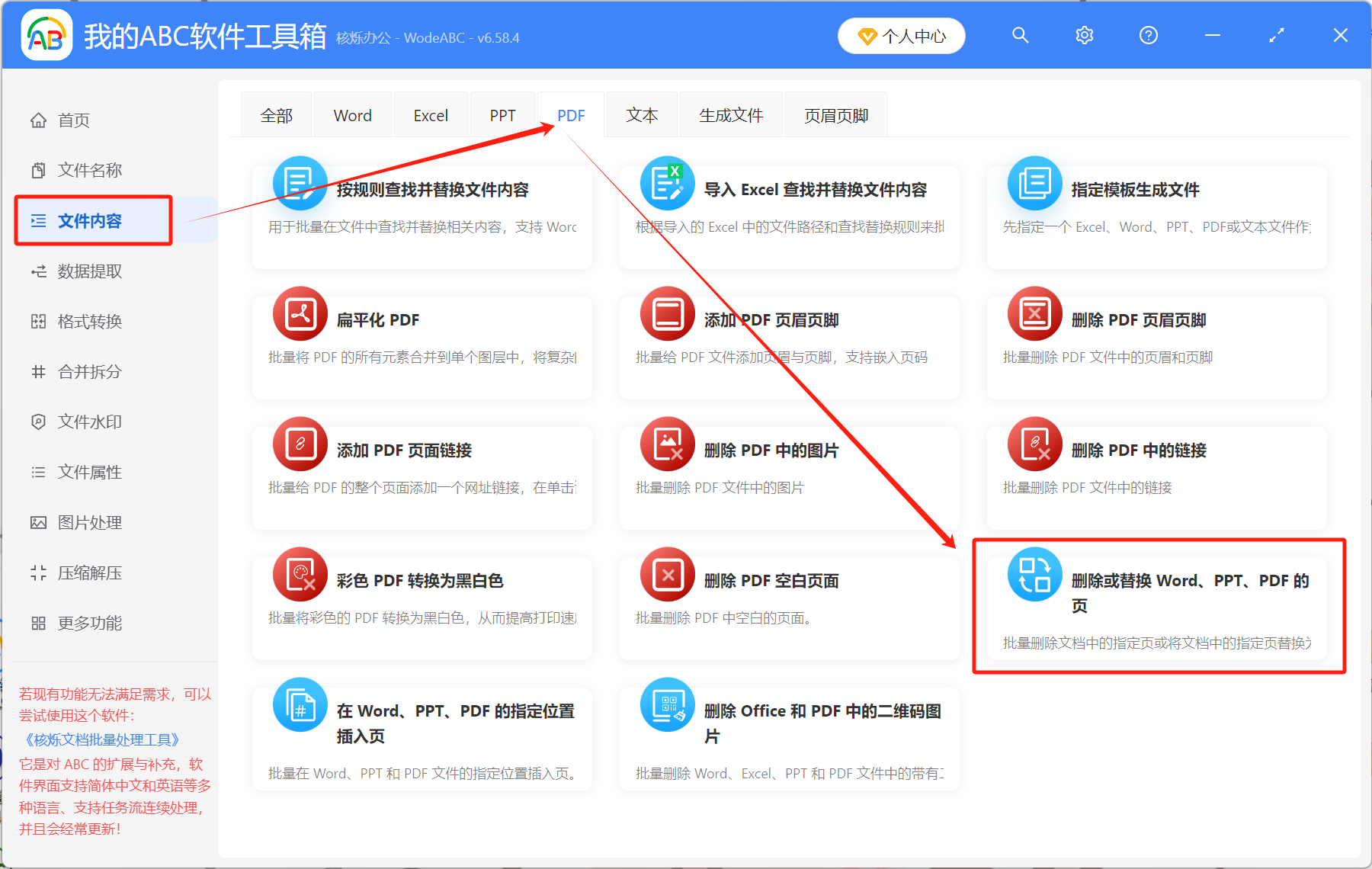The width and height of the screenshot is (1372, 869).
Task: Open the 删除 Office 和 PDF 中的二维码图片 icon
Action: pos(667,705)
